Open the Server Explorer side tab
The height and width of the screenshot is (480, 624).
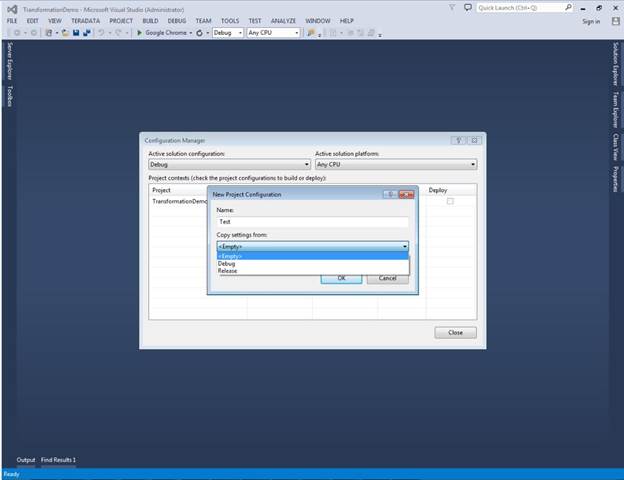[10, 60]
